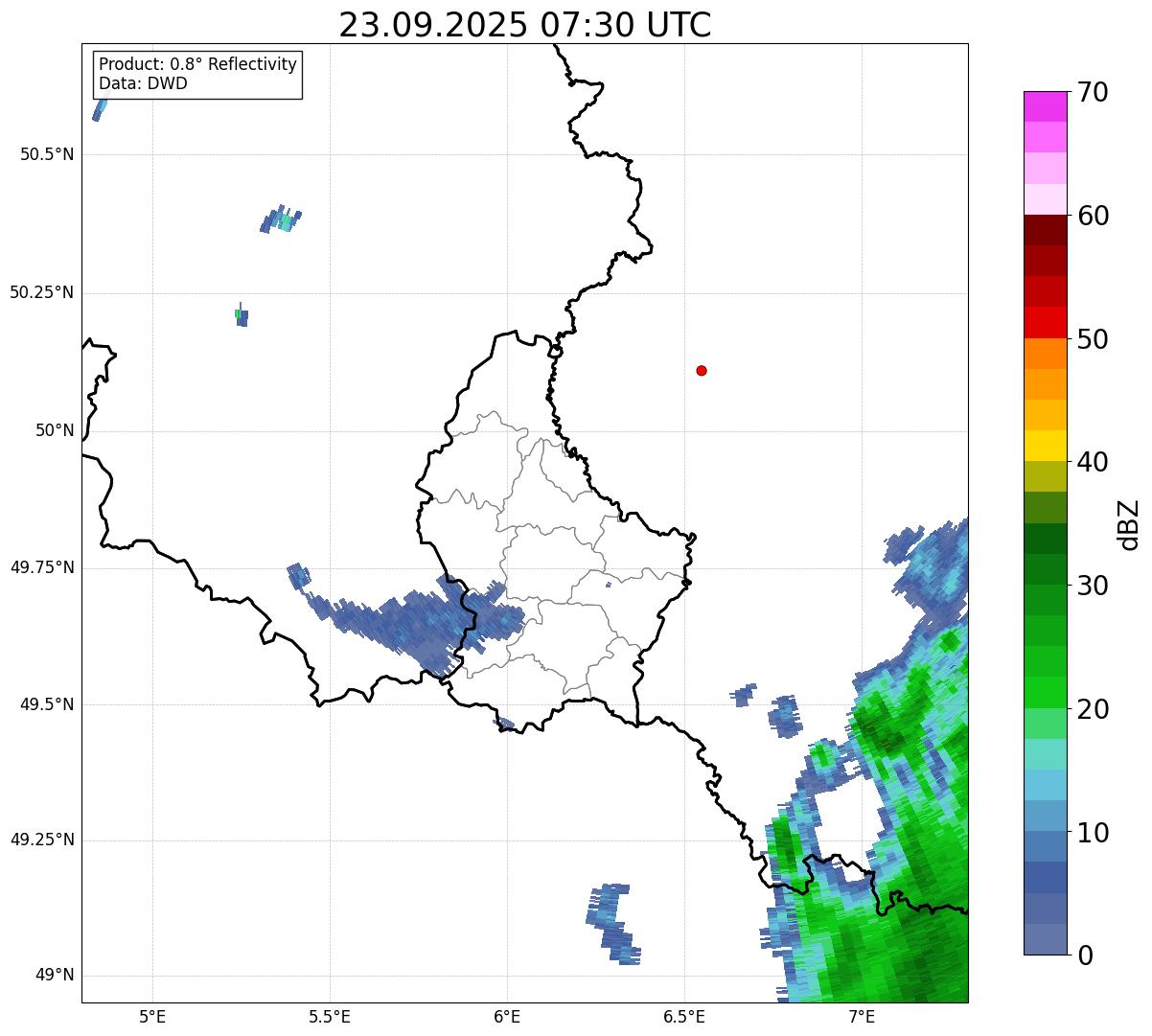Click the orange colorbar segment below 50

pyautogui.click(x=1045, y=354)
